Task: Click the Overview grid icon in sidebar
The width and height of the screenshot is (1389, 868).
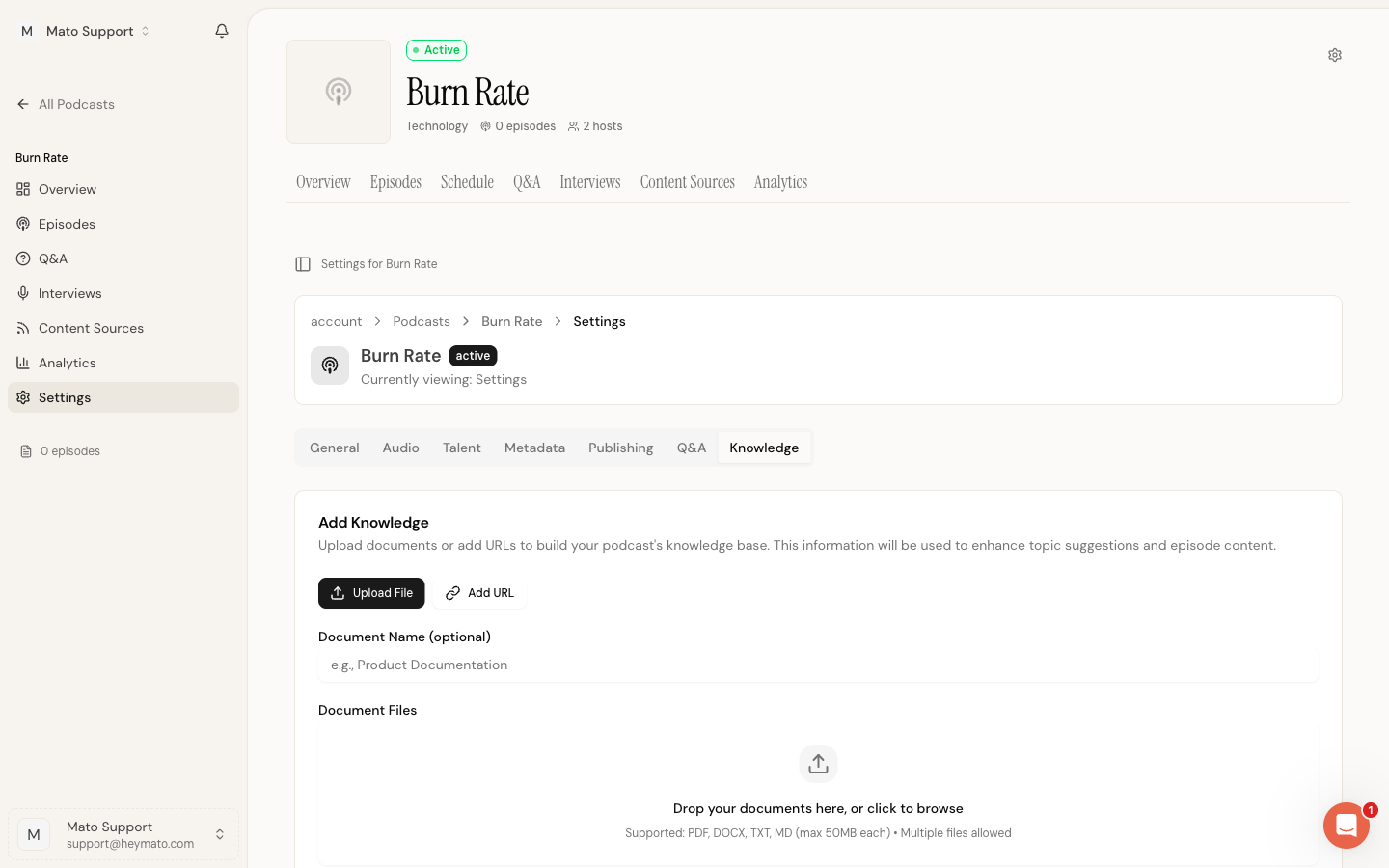Action: coord(23,189)
